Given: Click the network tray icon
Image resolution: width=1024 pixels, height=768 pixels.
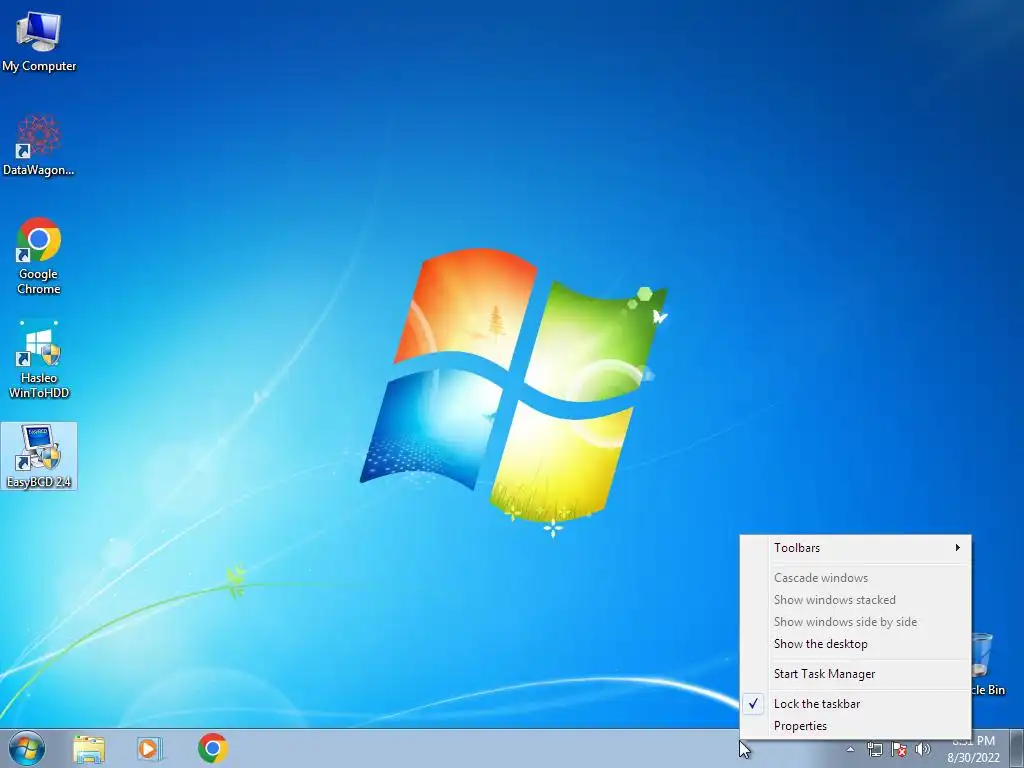Looking at the screenshot, I should (874, 750).
